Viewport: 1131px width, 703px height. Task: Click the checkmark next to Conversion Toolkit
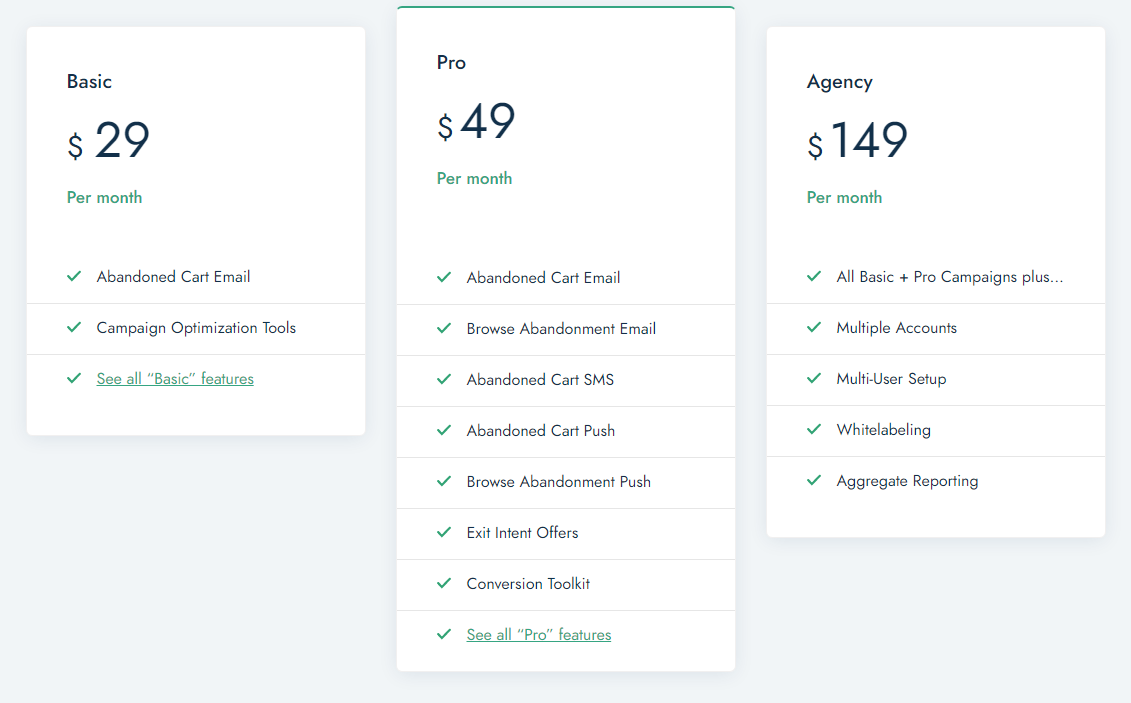[444, 583]
